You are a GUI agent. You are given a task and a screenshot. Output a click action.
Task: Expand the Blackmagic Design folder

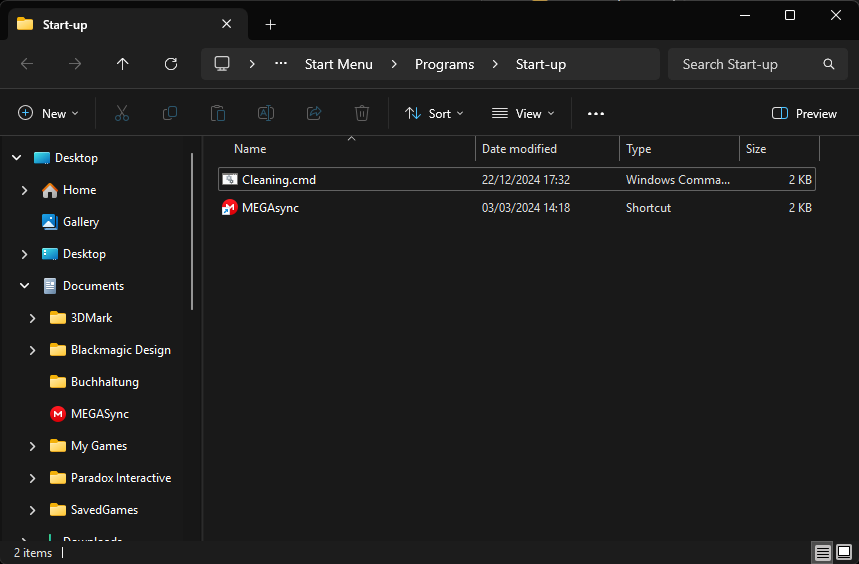click(x=32, y=350)
